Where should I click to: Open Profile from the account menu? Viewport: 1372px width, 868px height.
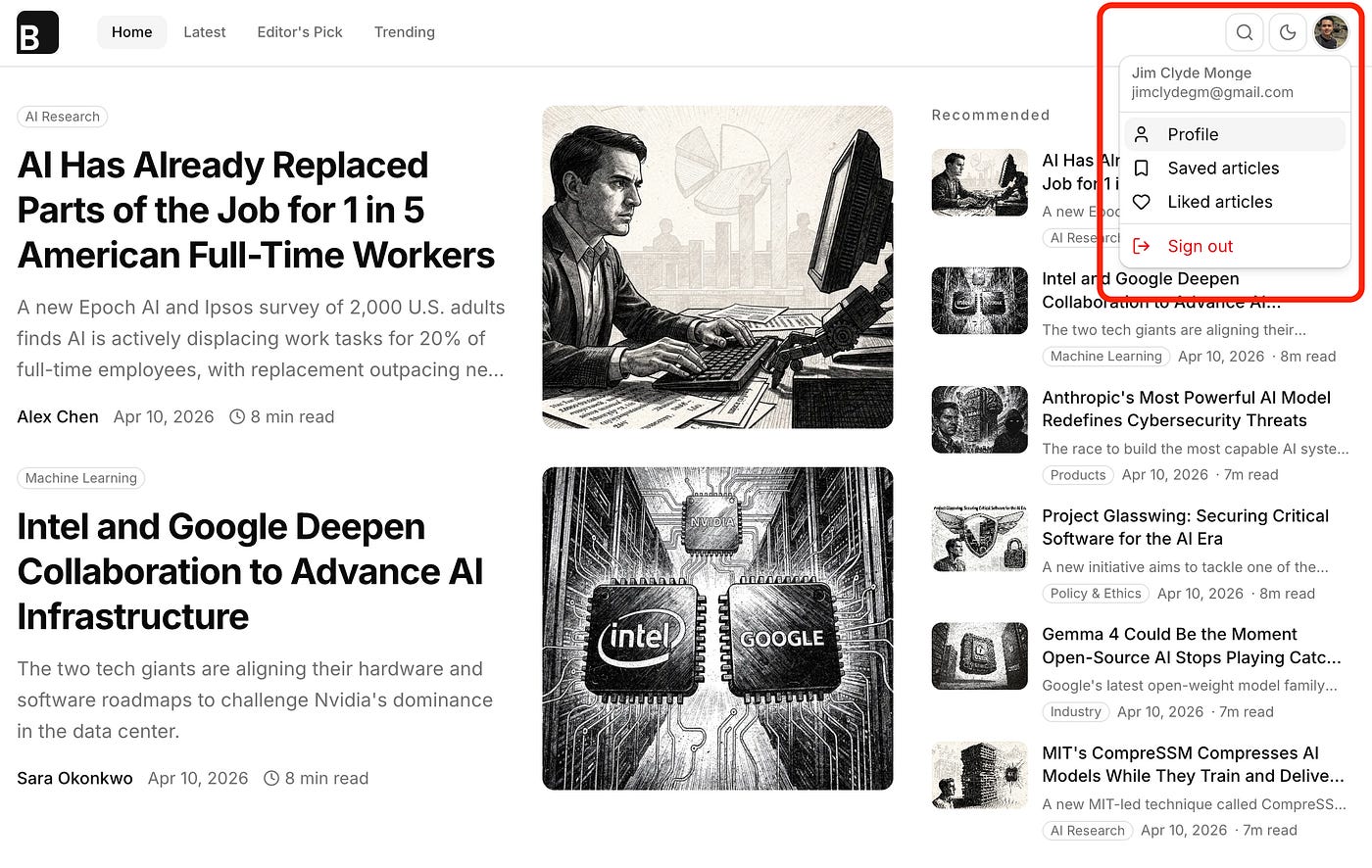[x=1235, y=134]
